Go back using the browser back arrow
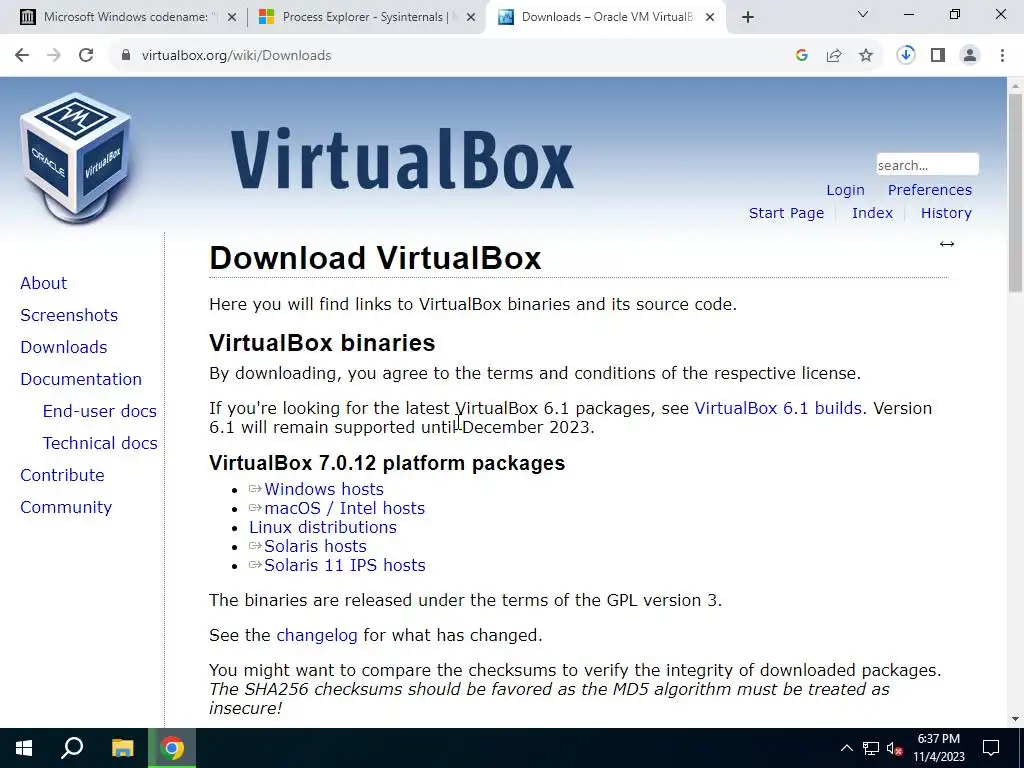The image size is (1024, 768). click(x=22, y=56)
